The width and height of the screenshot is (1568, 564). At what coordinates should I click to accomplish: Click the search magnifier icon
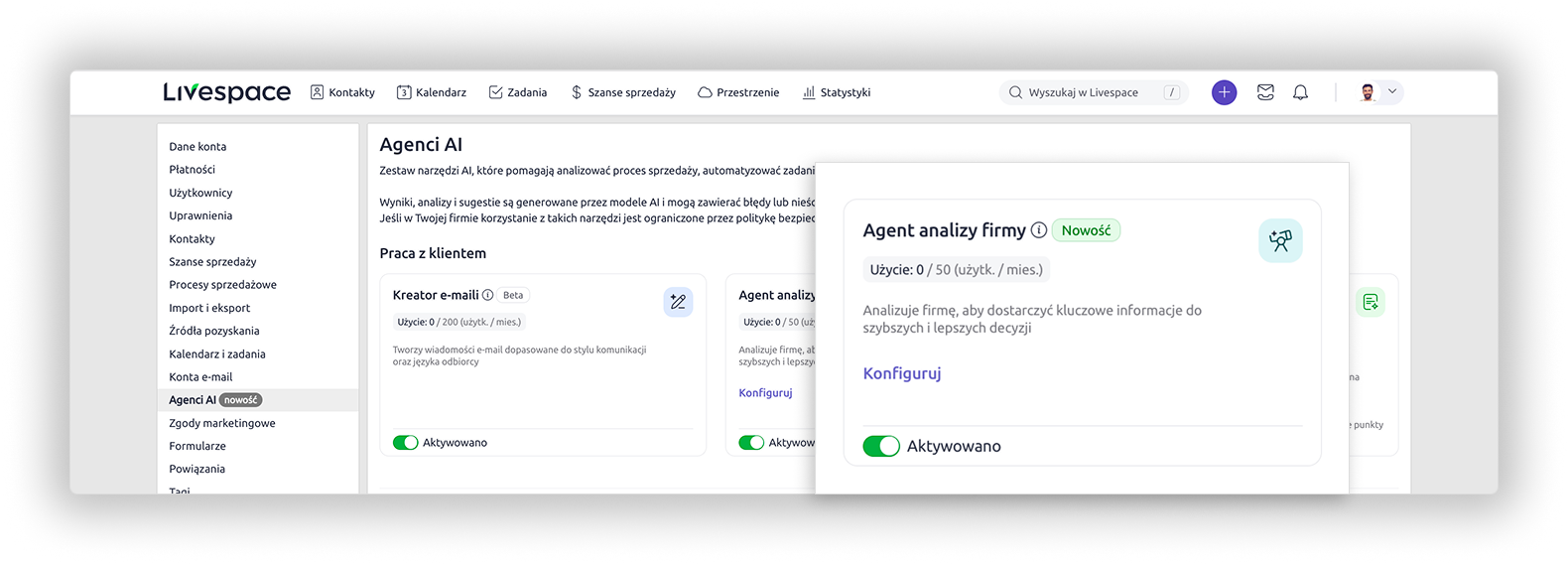pyautogui.click(x=1015, y=92)
